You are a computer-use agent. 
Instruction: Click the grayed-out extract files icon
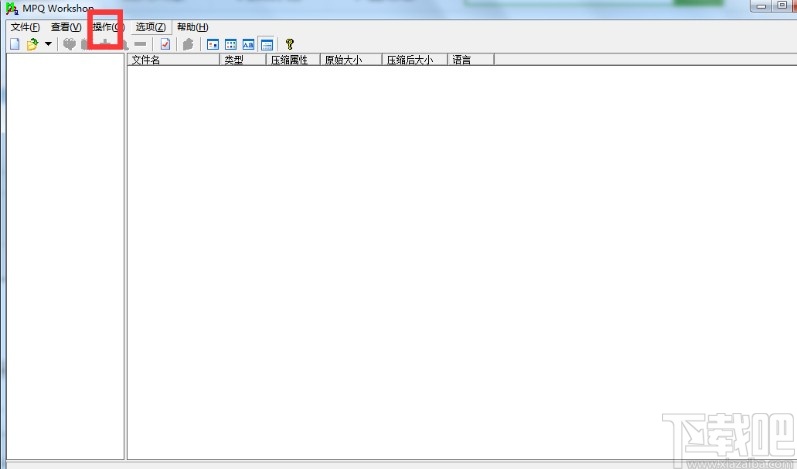tap(188, 44)
